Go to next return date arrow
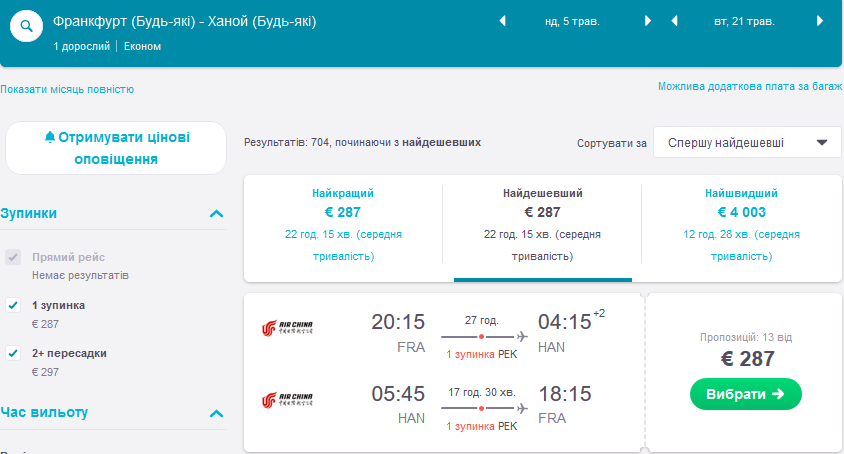The height and width of the screenshot is (454, 844). click(820, 20)
